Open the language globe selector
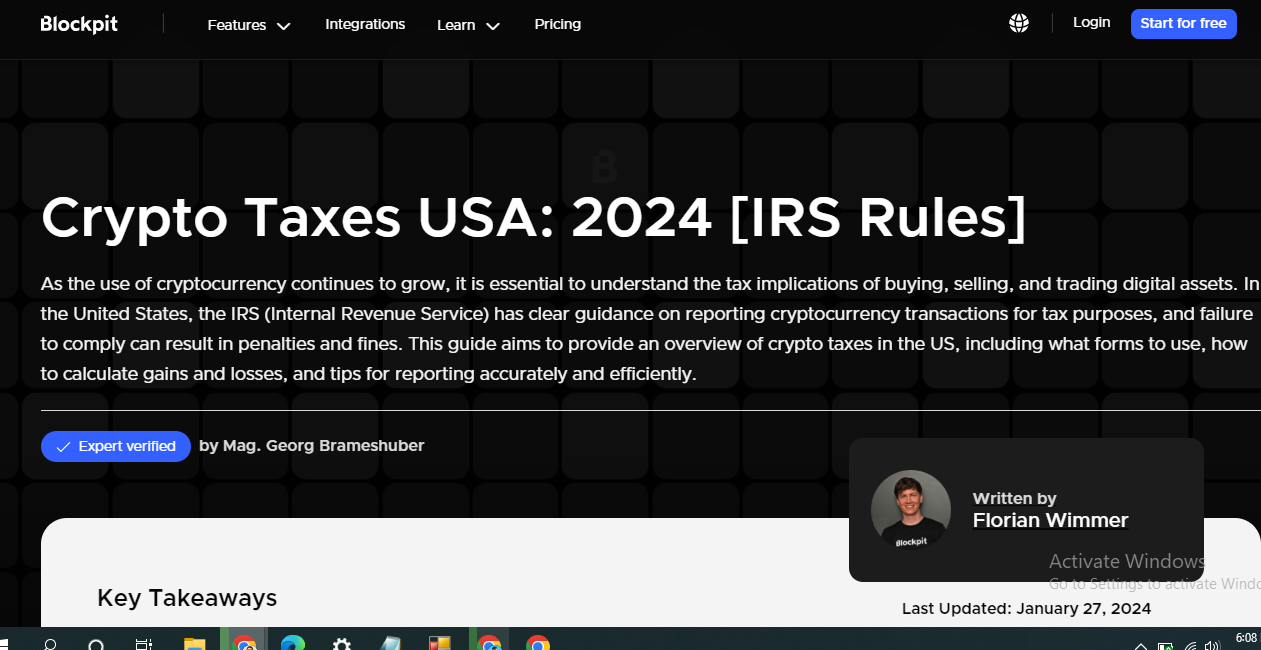1261x650 pixels. (1018, 22)
